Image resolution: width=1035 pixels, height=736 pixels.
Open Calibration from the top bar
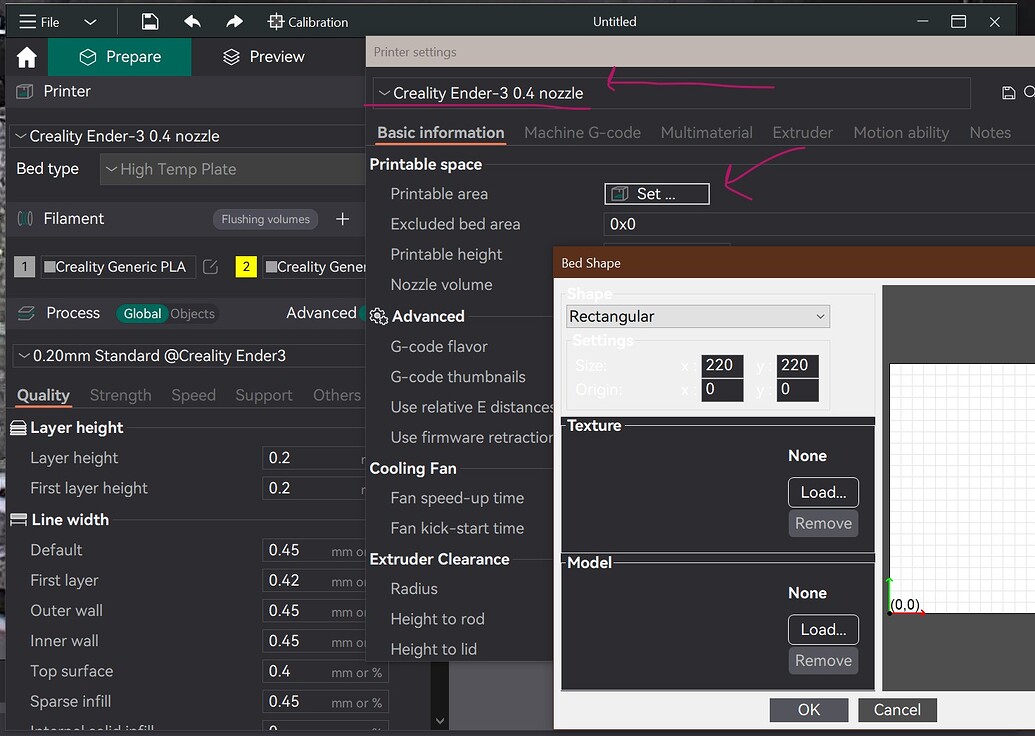click(x=308, y=22)
